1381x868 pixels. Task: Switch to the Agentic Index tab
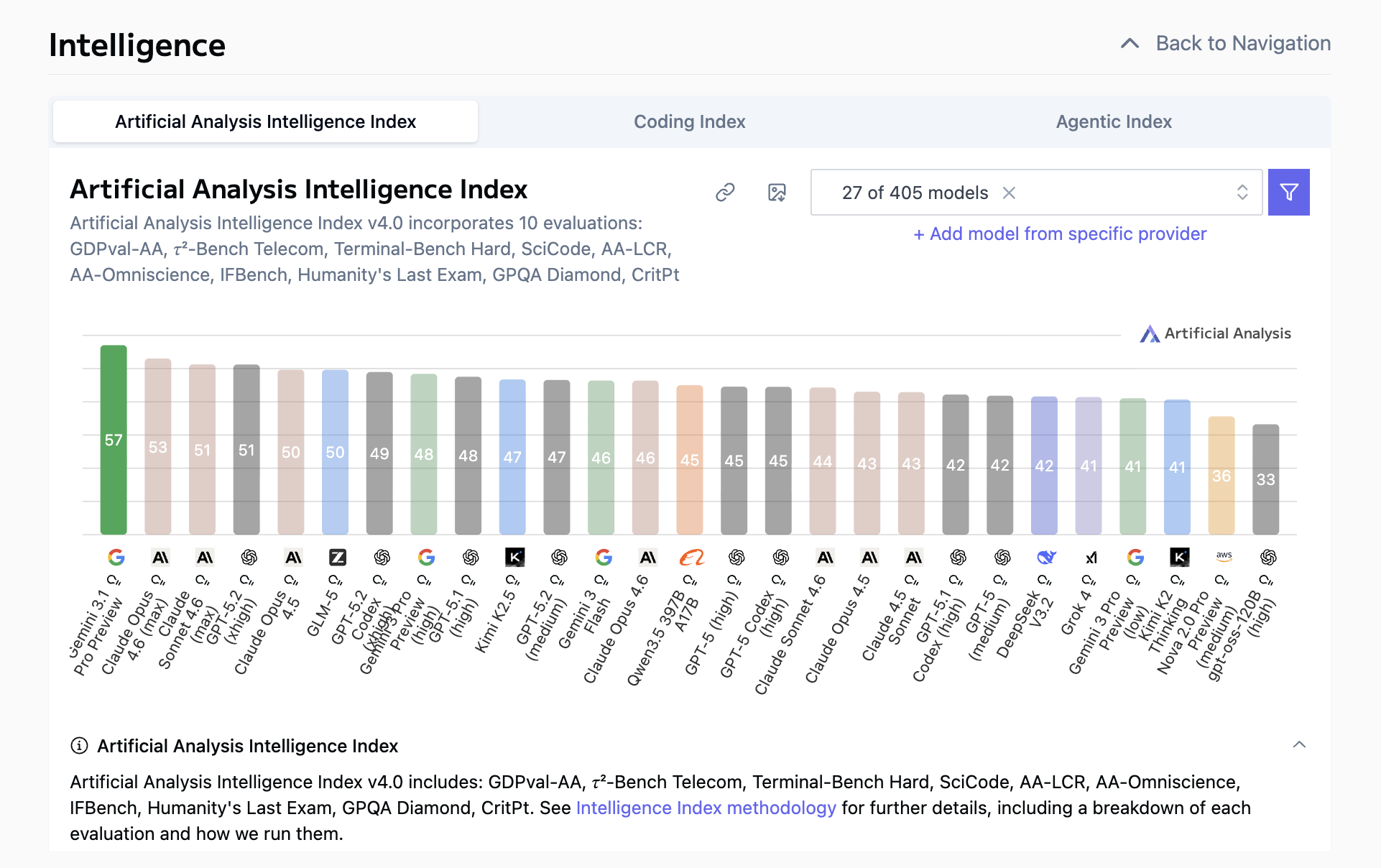coord(1113,121)
